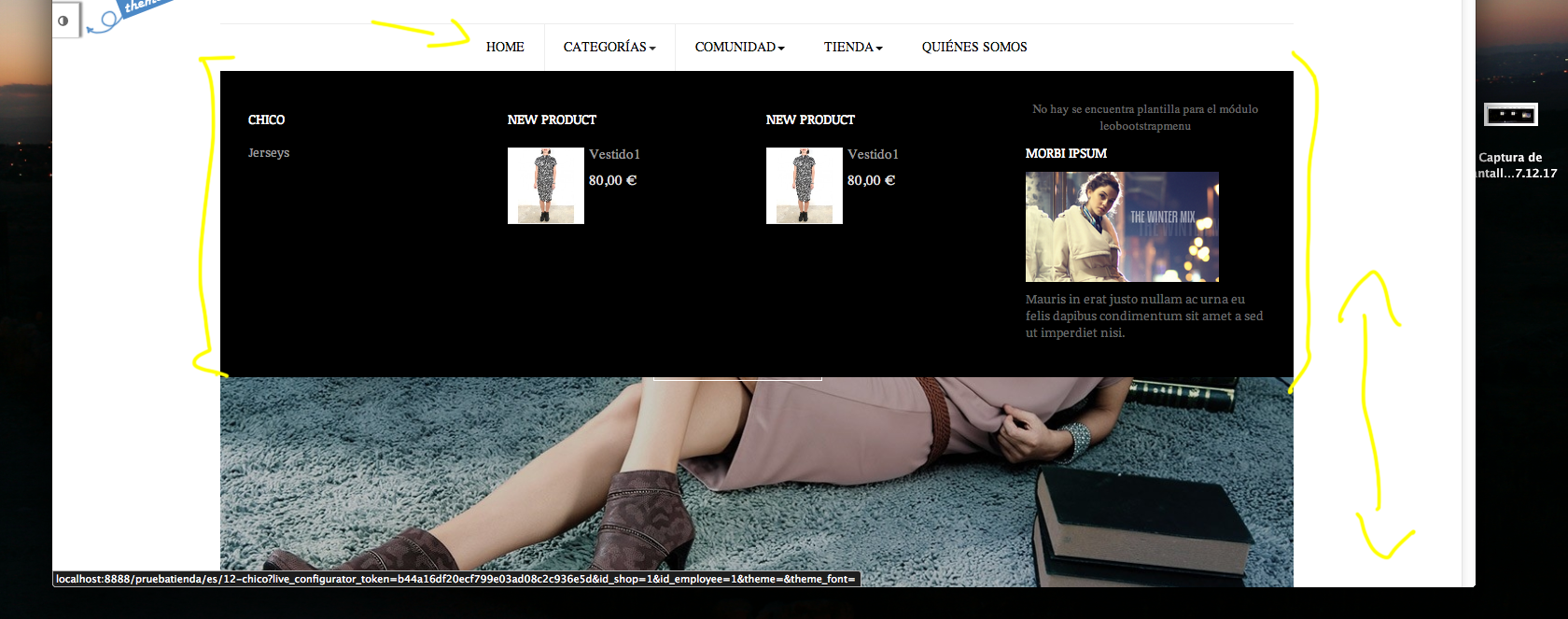1568x619 pixels.
Task: Click the MORBI IPSUM heading
Action: point(1066,153)
